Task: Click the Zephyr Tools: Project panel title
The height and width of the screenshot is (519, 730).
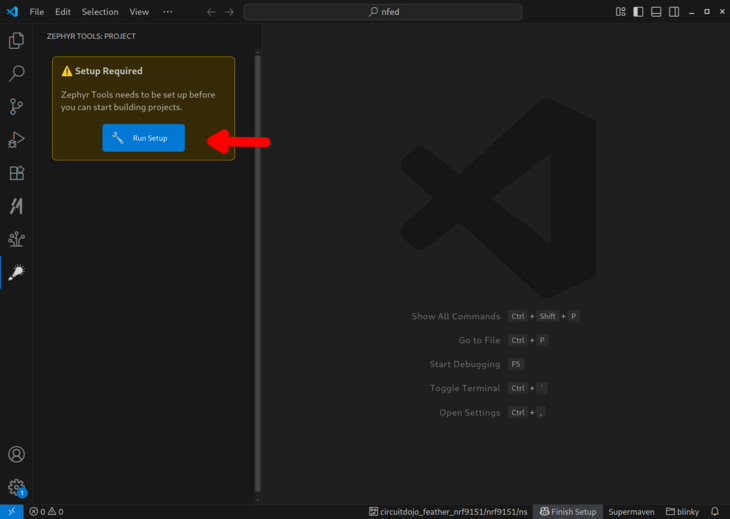Action: click(x=91, y=36)
